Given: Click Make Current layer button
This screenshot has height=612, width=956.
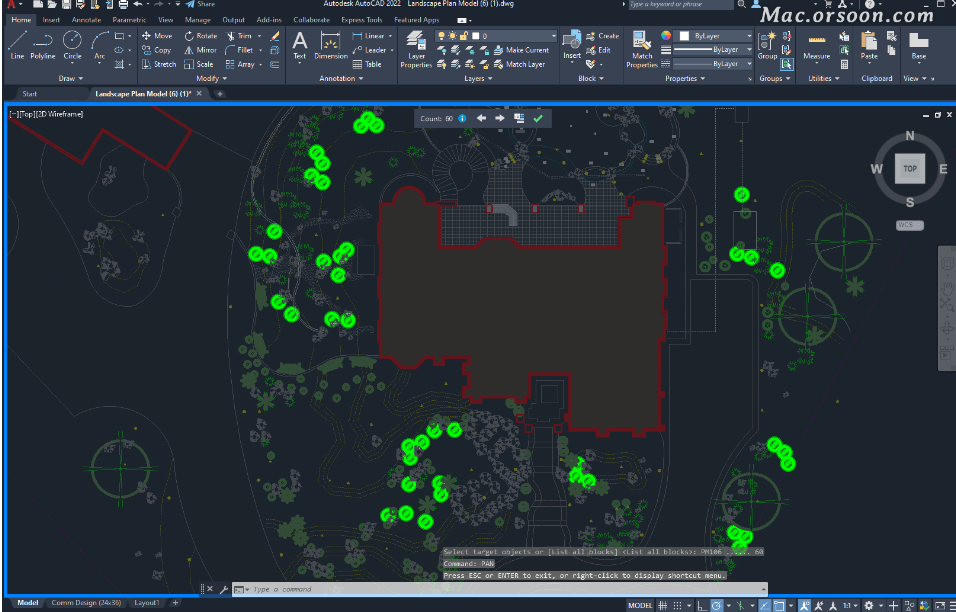Looking at the screenshot, I should tap(521, 50).
